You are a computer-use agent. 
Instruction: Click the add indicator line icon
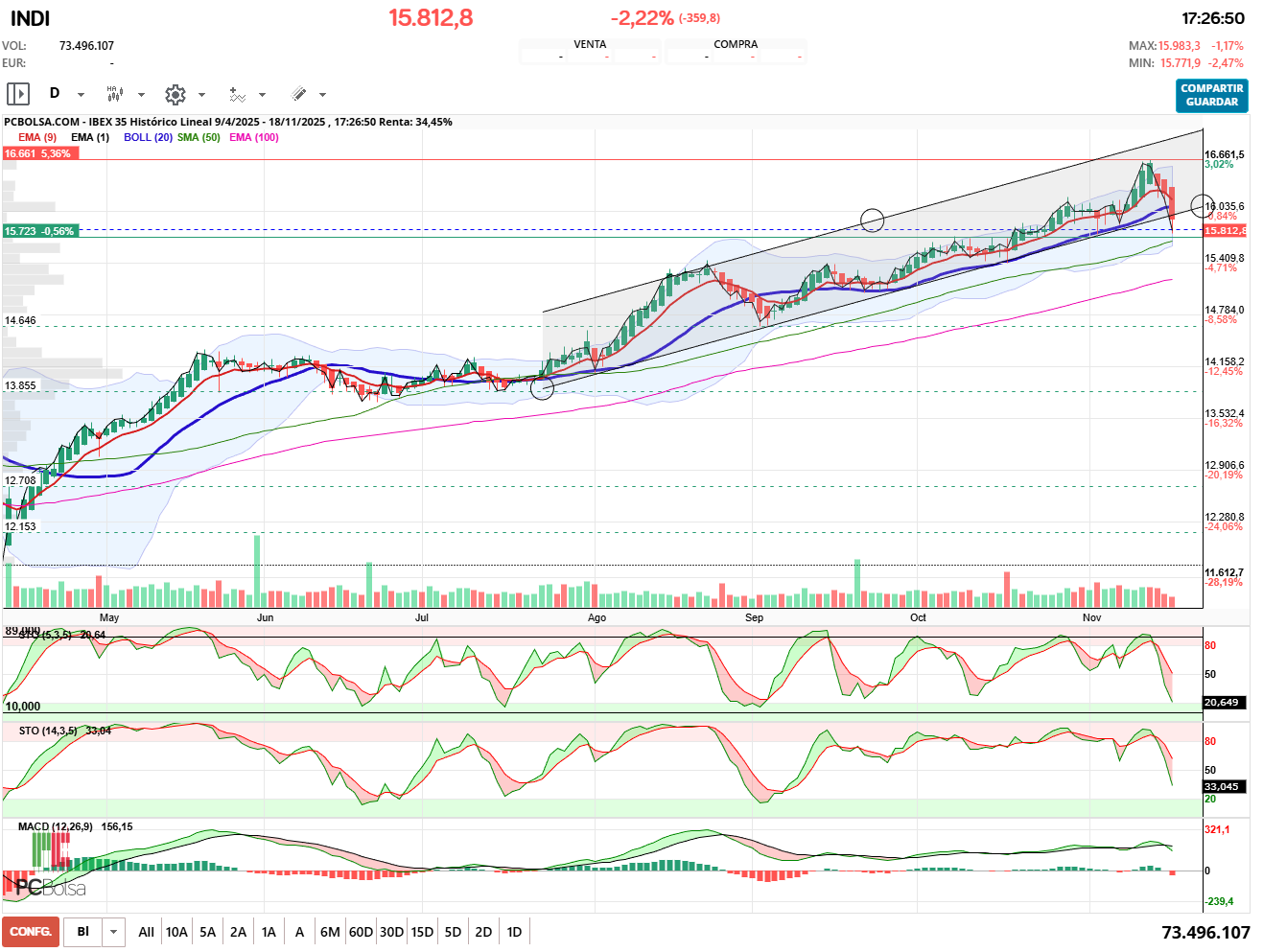237,94
